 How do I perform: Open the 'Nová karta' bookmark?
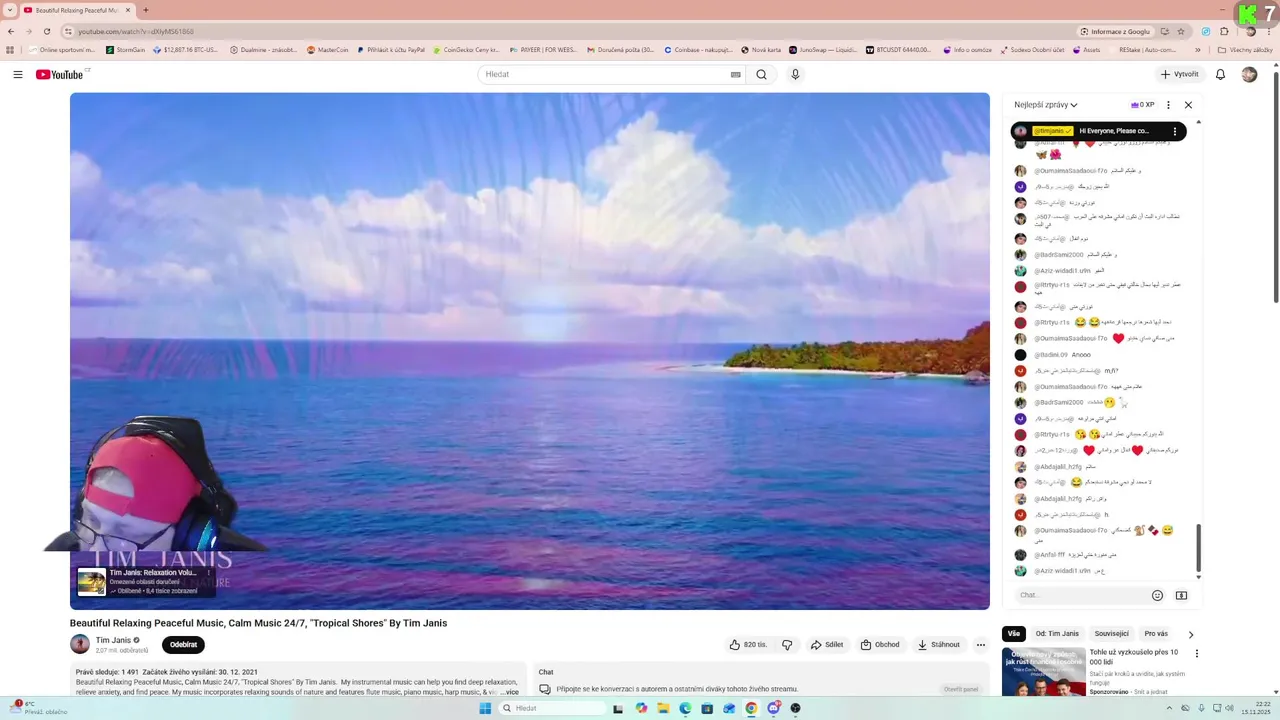pyautogui.click(x=761, y=49)
